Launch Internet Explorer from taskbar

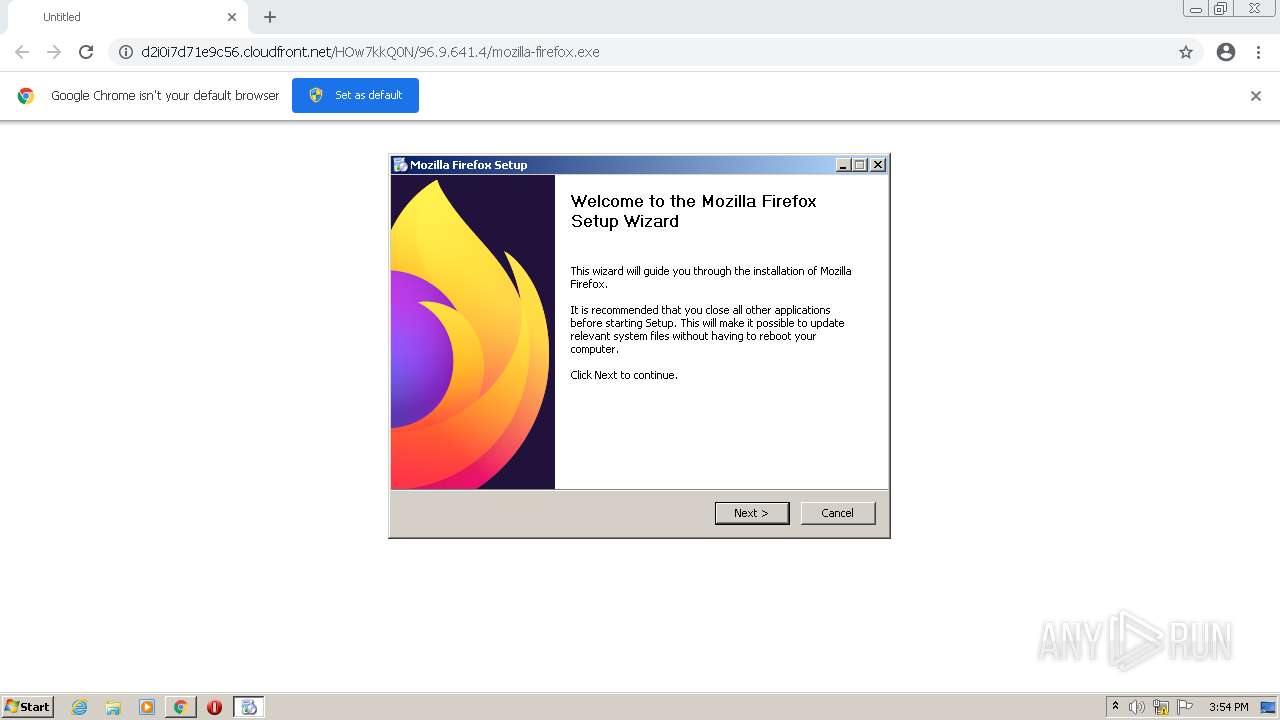[x=80, y=707]
